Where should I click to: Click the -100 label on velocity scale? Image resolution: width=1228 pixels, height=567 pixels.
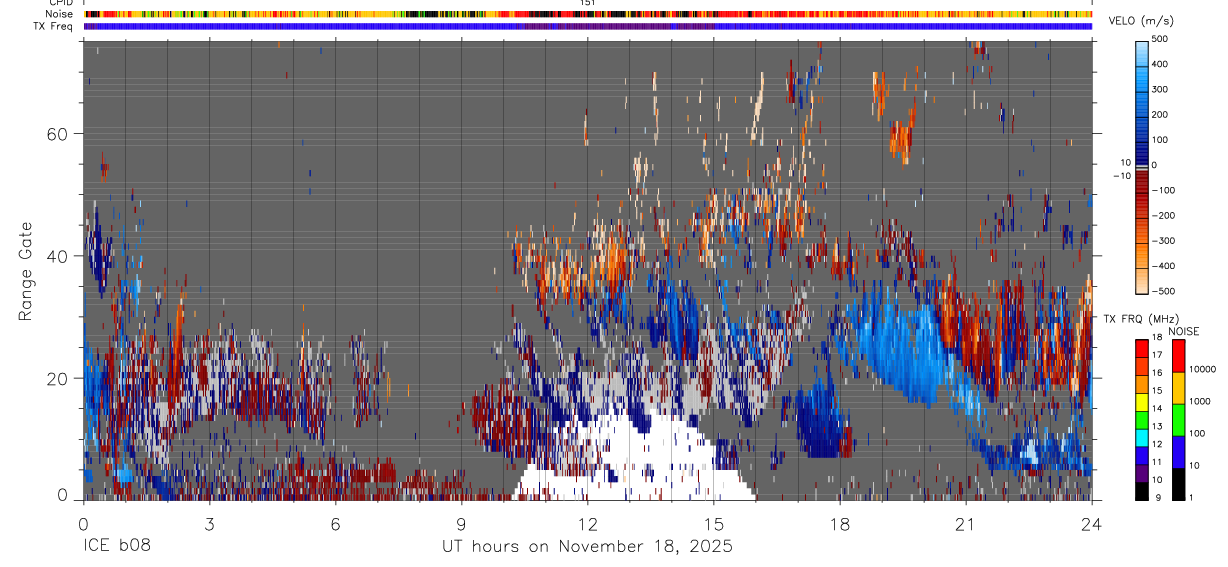[1162, 190]
